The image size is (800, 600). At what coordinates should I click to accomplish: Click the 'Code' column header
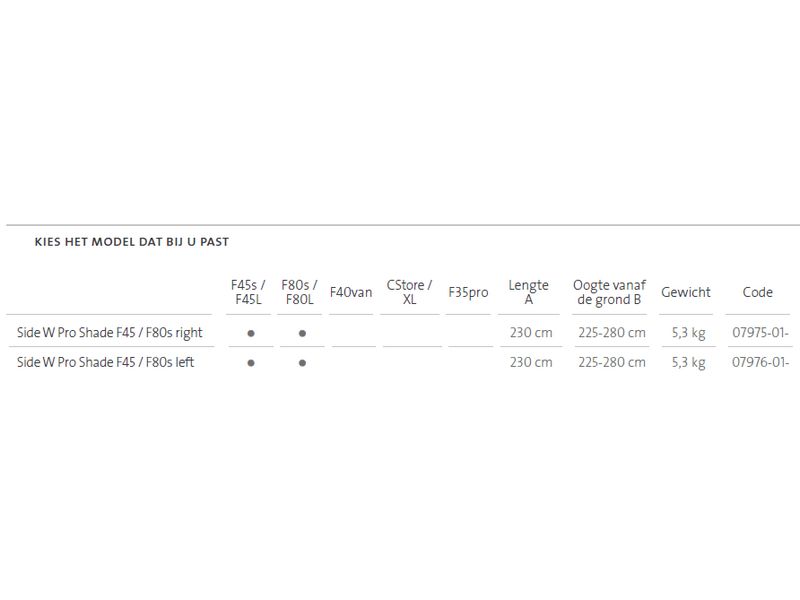click(758, 292)
